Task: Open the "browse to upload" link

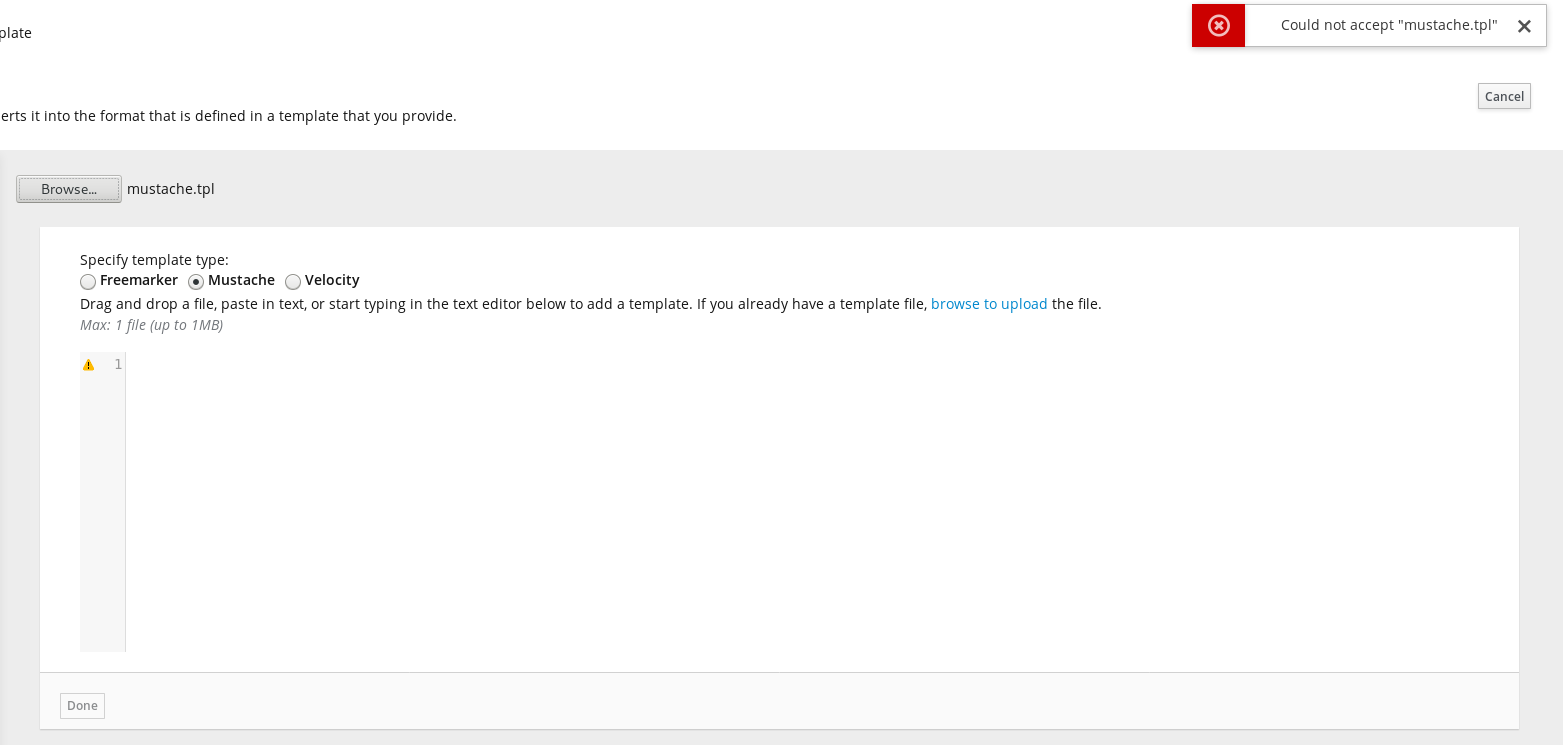Action: click(989, 304)
